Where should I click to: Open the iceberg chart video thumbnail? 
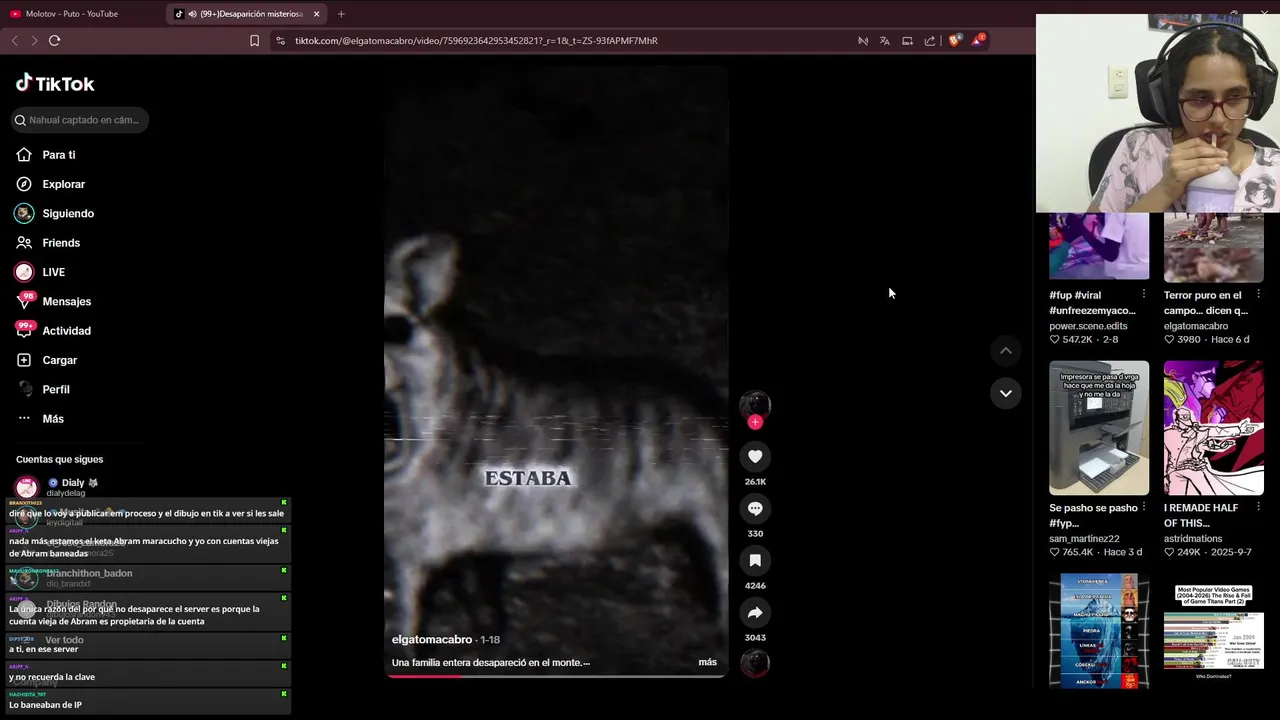(1099, 631)
